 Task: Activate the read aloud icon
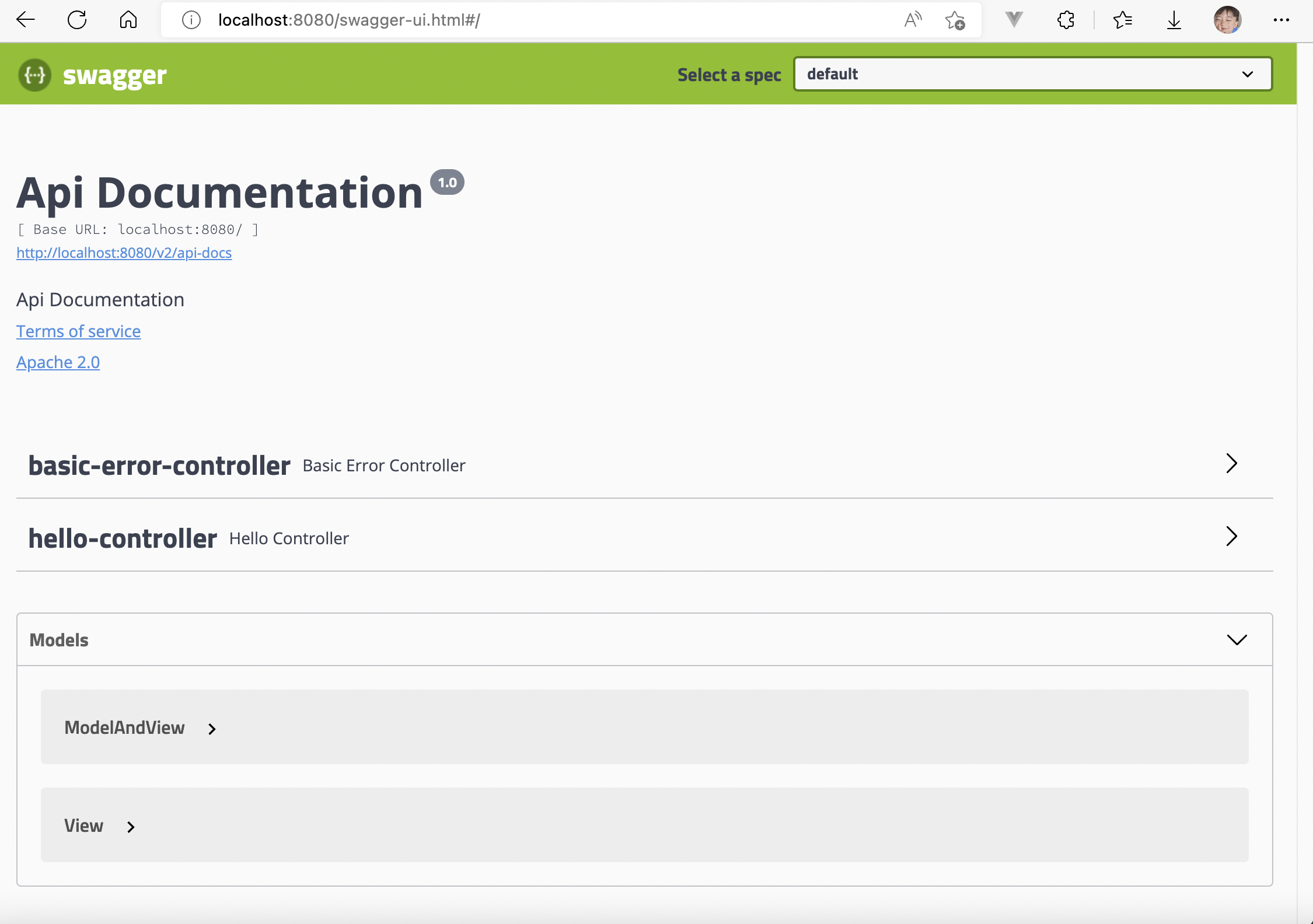[913, 20]
